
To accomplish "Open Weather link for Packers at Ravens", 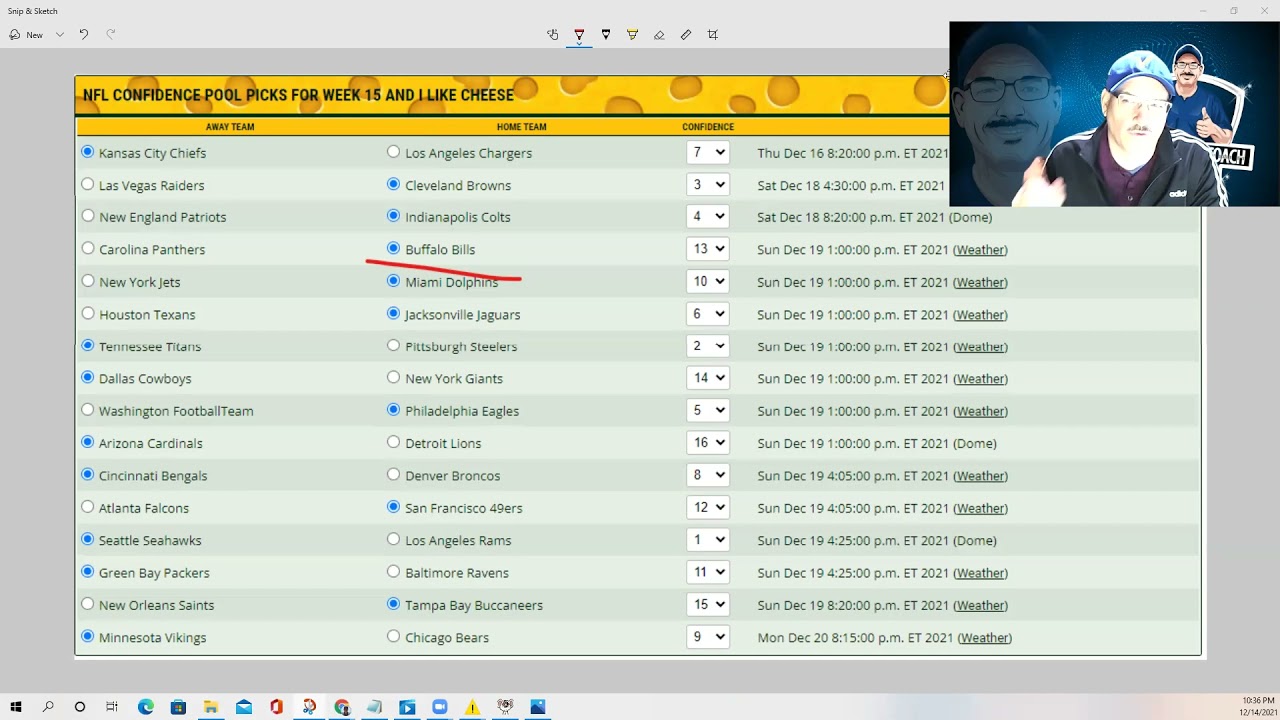I will coord(980,573).
